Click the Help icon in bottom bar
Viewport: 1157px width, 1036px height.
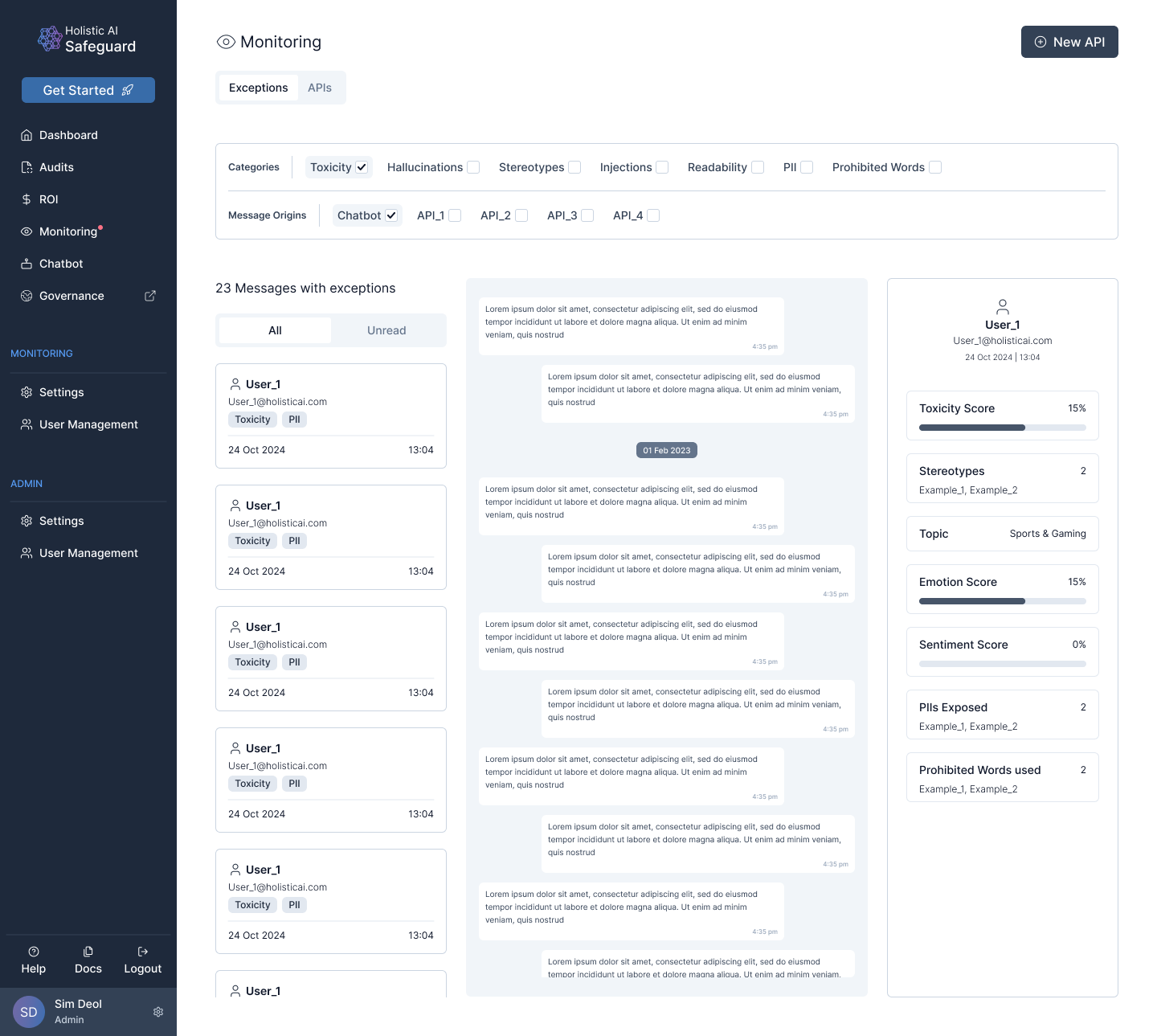34,952
